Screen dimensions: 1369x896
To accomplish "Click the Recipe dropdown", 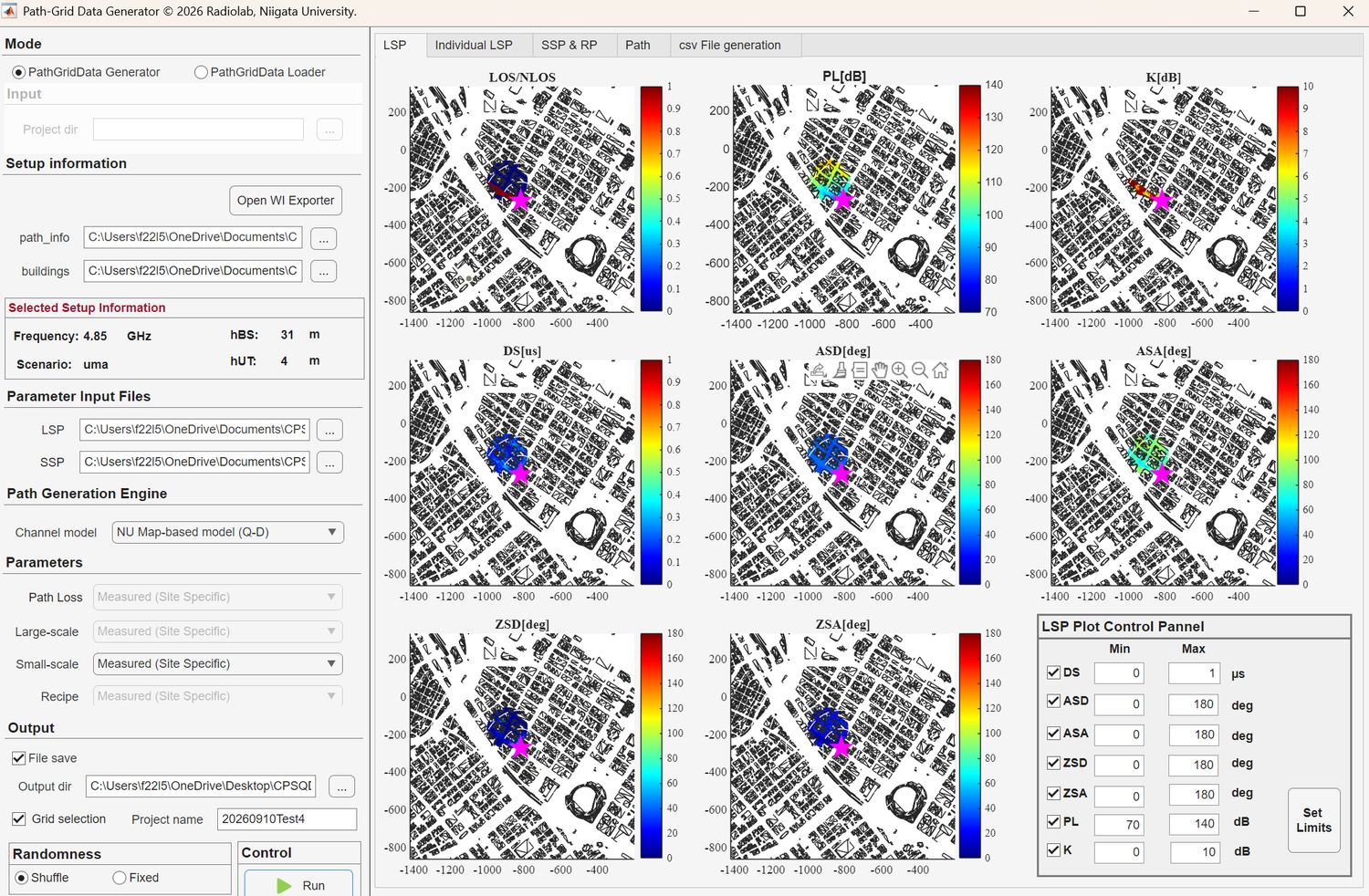I will (x=218, y=696).
